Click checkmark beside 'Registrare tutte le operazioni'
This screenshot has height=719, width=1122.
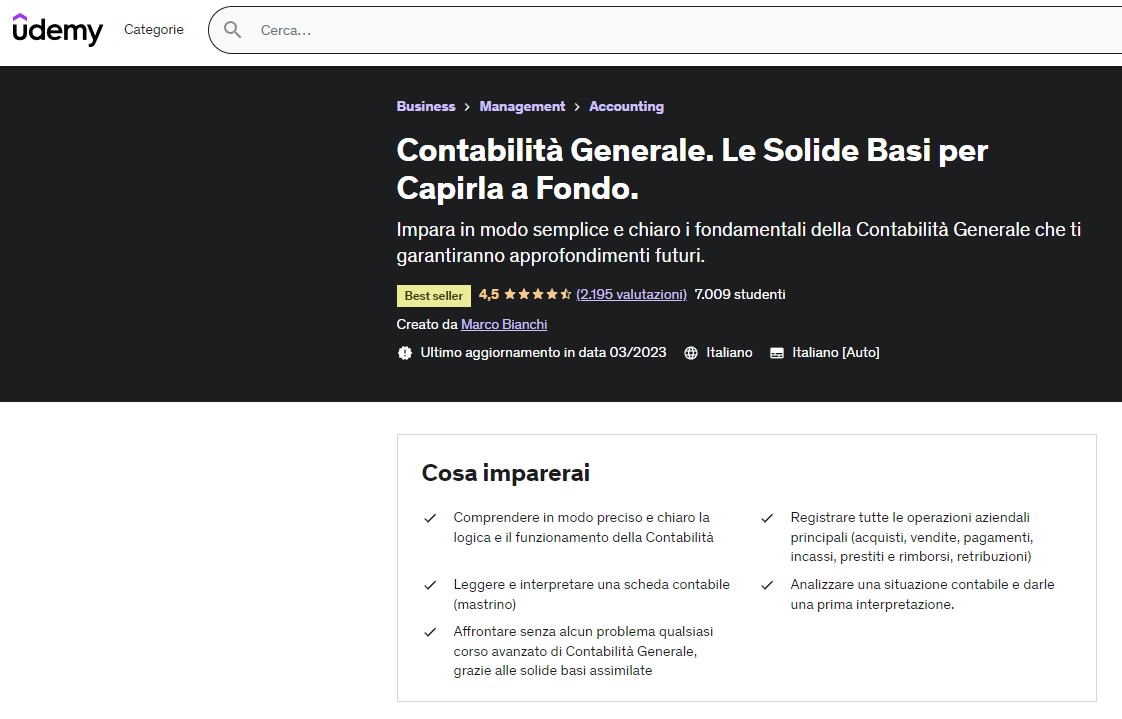(x=767, y=518)
